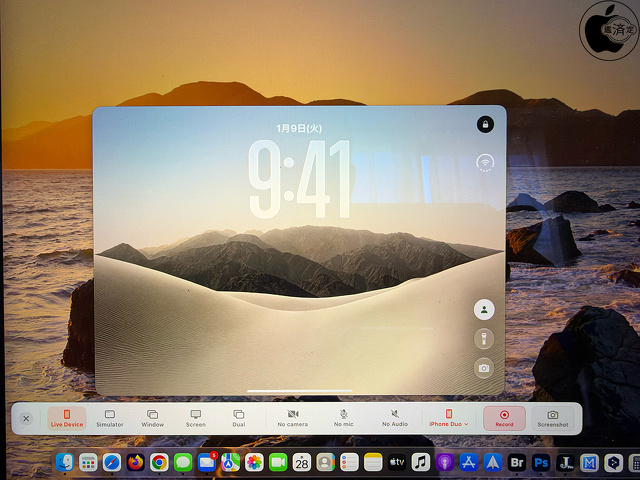Screen dimensions: 640x480
Task: Choose the Window capture mode
Action: click(x=153, y=418)
